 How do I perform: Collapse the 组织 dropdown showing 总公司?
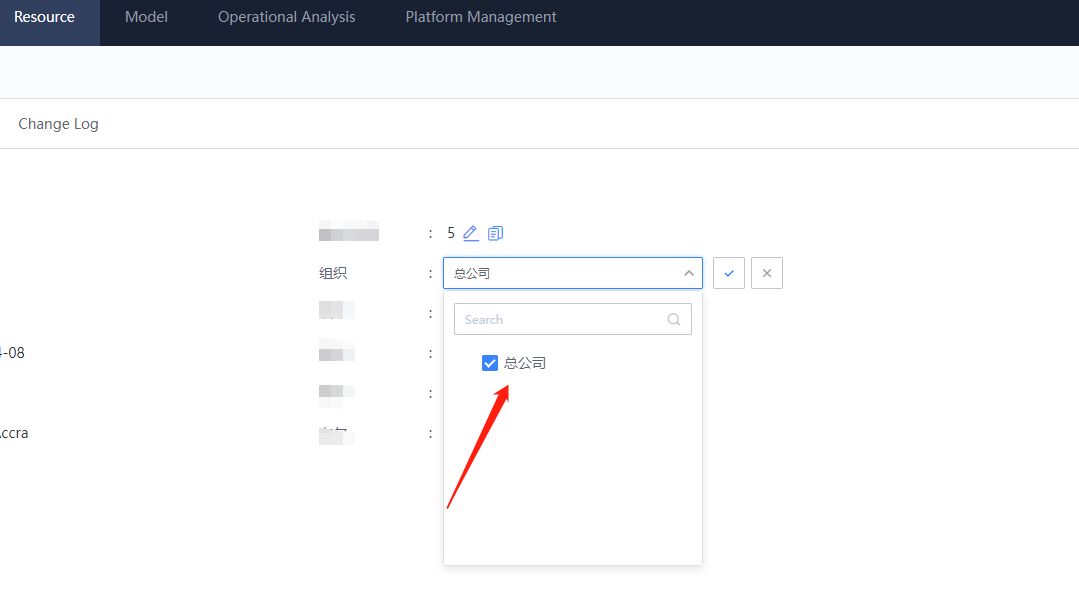tap(573, 273)
